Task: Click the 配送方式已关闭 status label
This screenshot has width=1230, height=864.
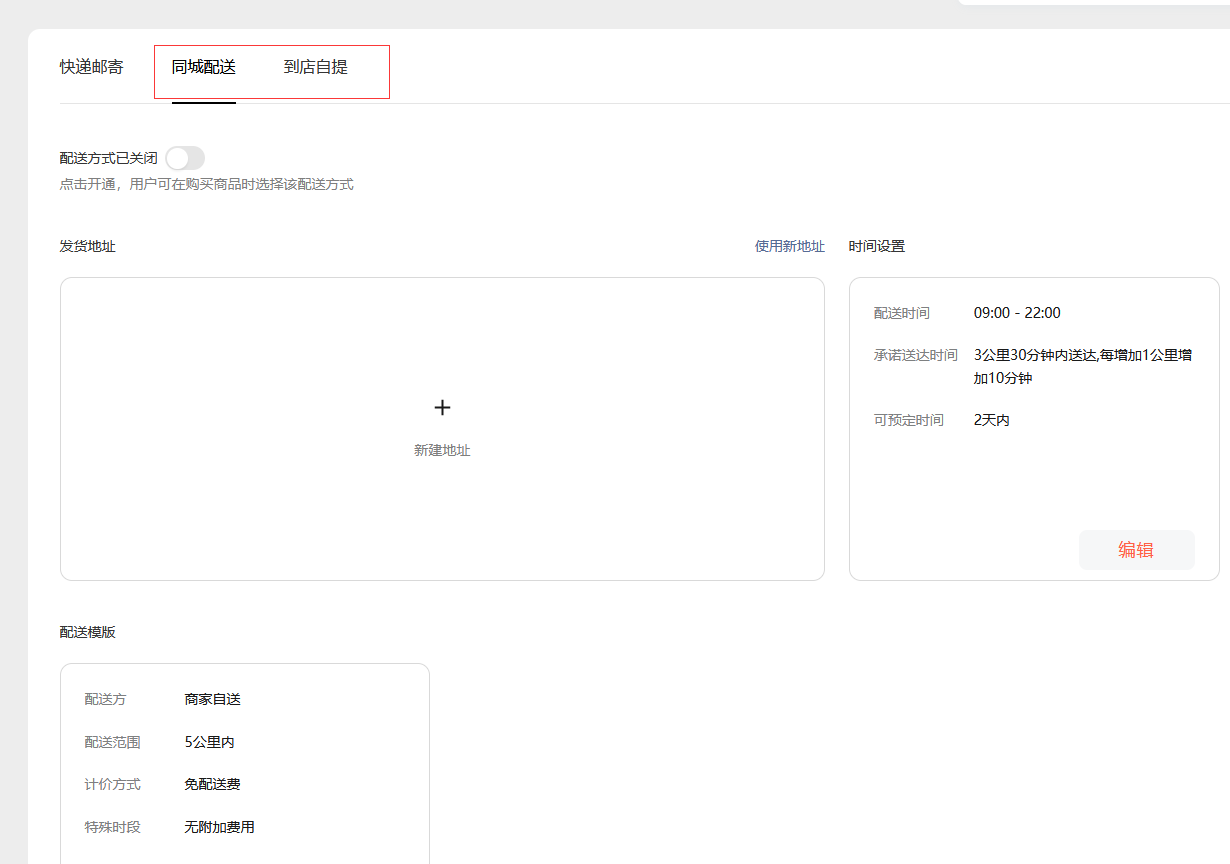Action: pos(109,158)
